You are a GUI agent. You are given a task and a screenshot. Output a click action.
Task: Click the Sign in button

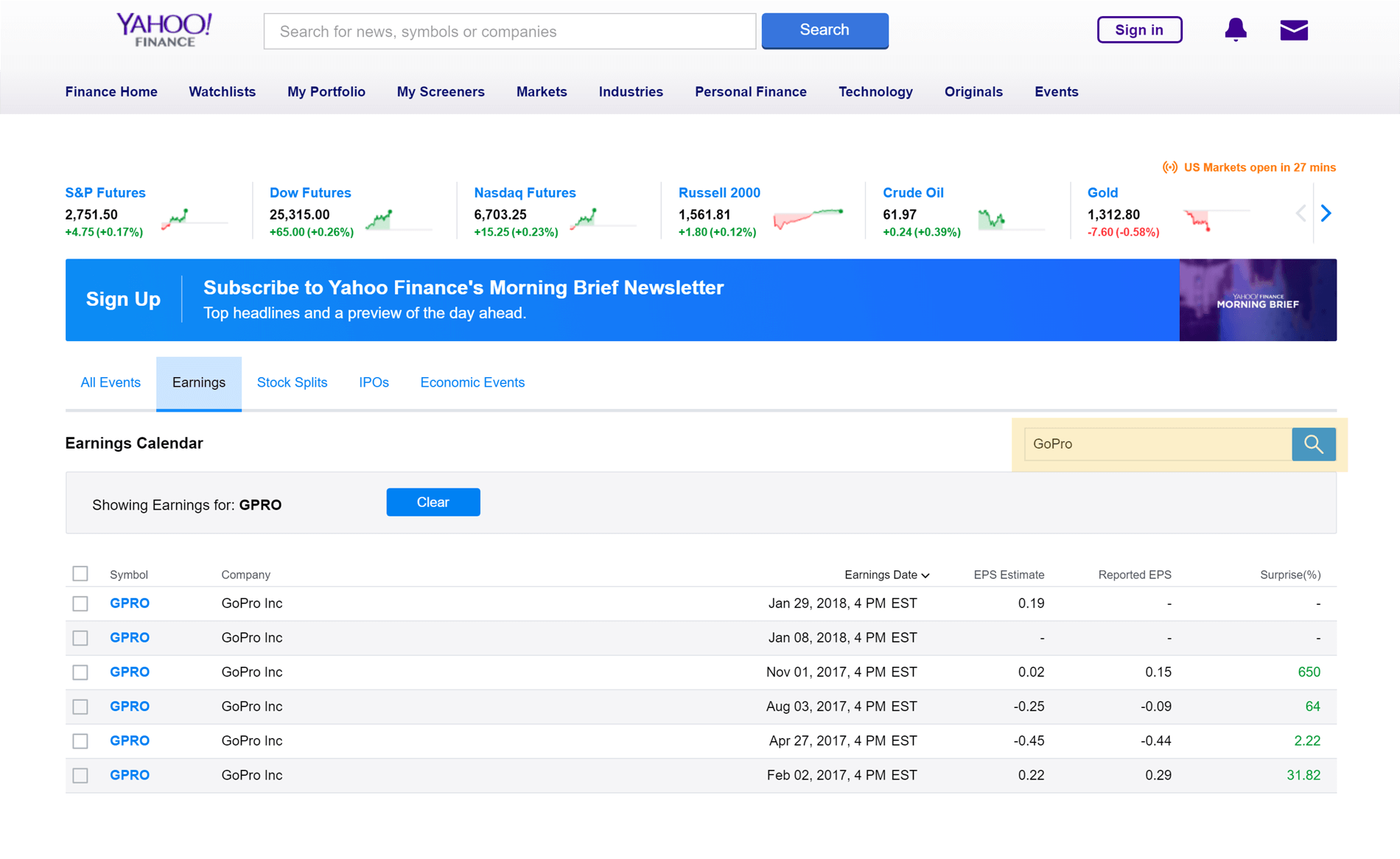coord(1139,30)
